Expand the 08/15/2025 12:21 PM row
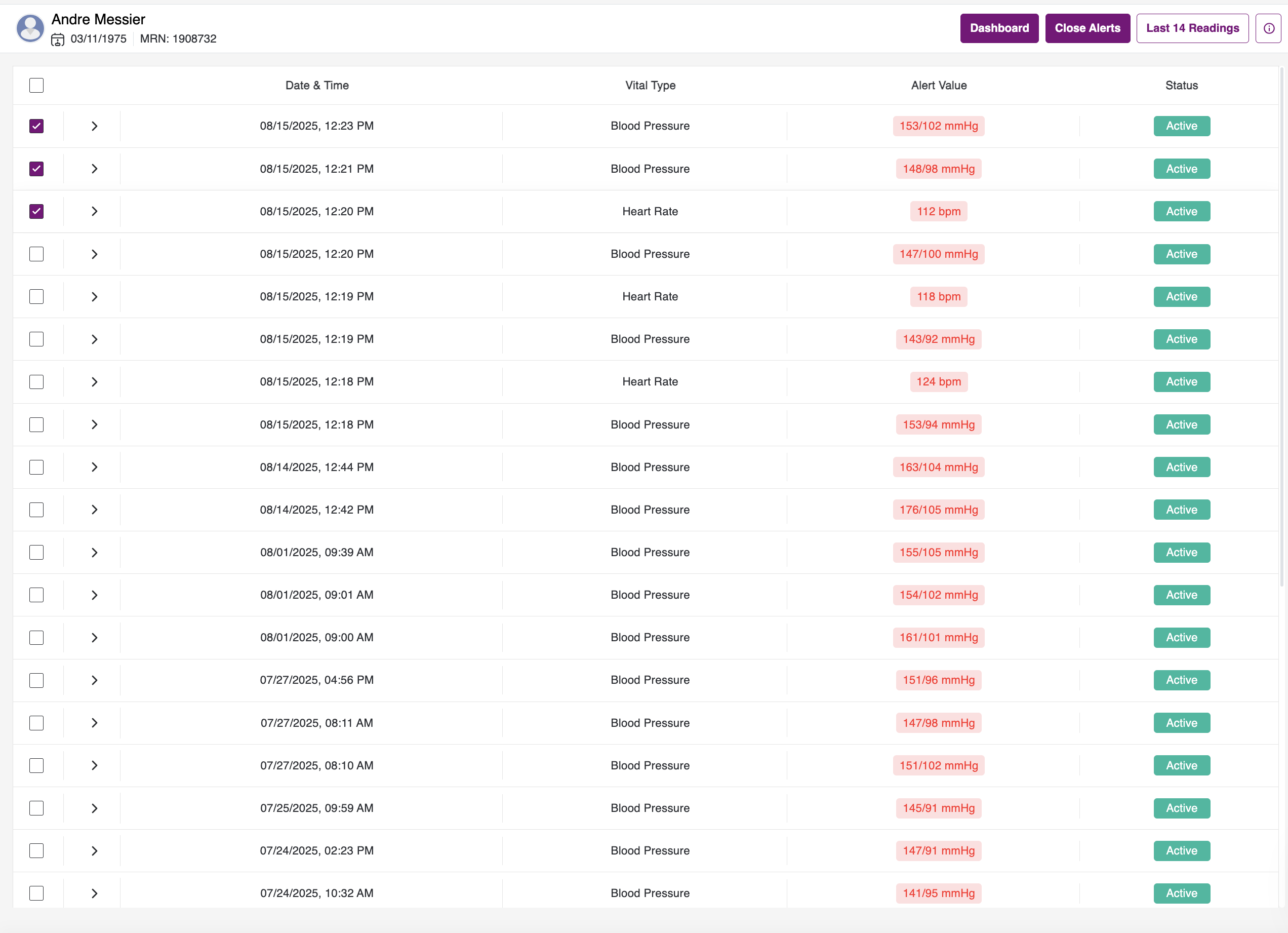Screen dimensions: 1288x933 94,169
